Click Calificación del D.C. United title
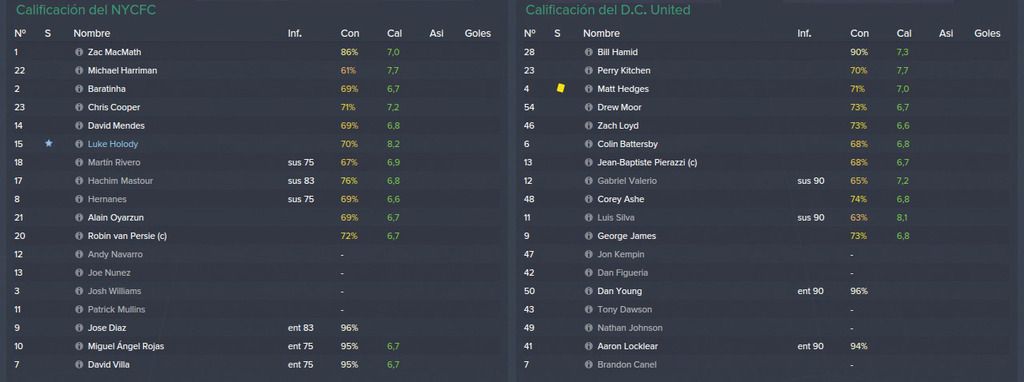 click(607, 10)
